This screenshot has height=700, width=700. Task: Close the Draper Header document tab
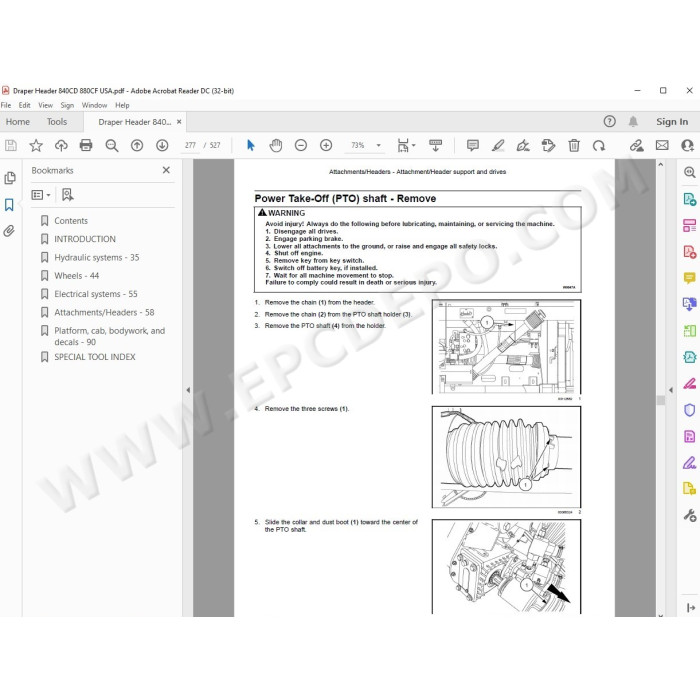(x=179, y=121)
